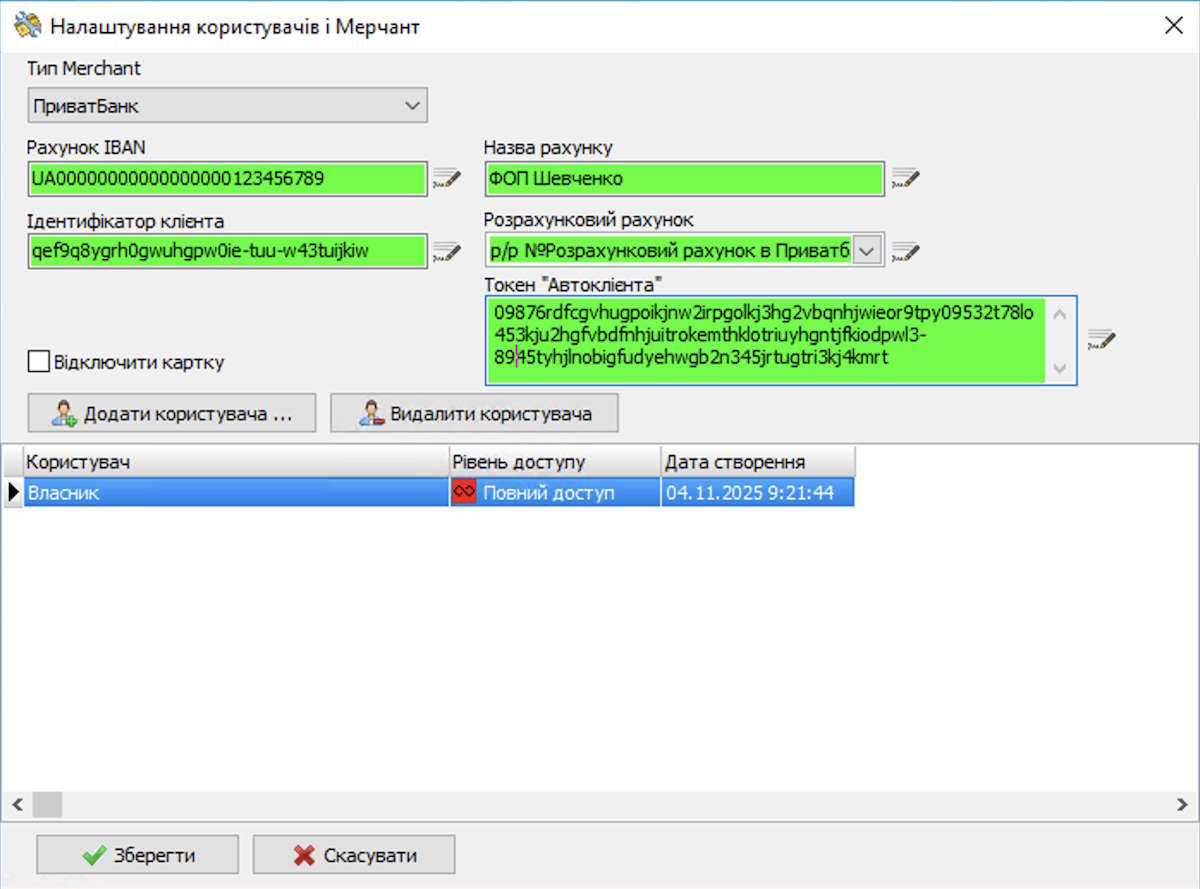Click the Скасувати cancel button
The image size is (1200, 889).
click(354, 856)
